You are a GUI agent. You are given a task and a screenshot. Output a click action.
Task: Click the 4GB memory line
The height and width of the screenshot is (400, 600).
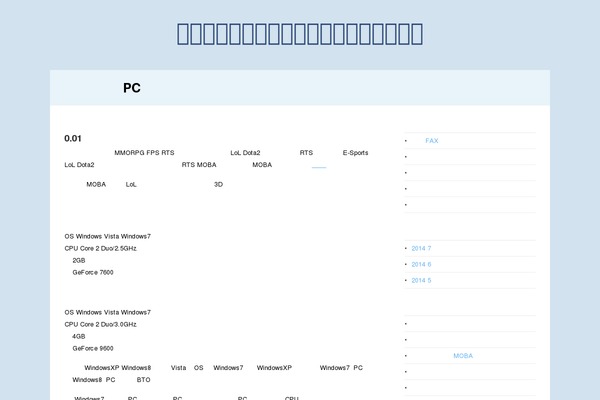click(79, 336)
